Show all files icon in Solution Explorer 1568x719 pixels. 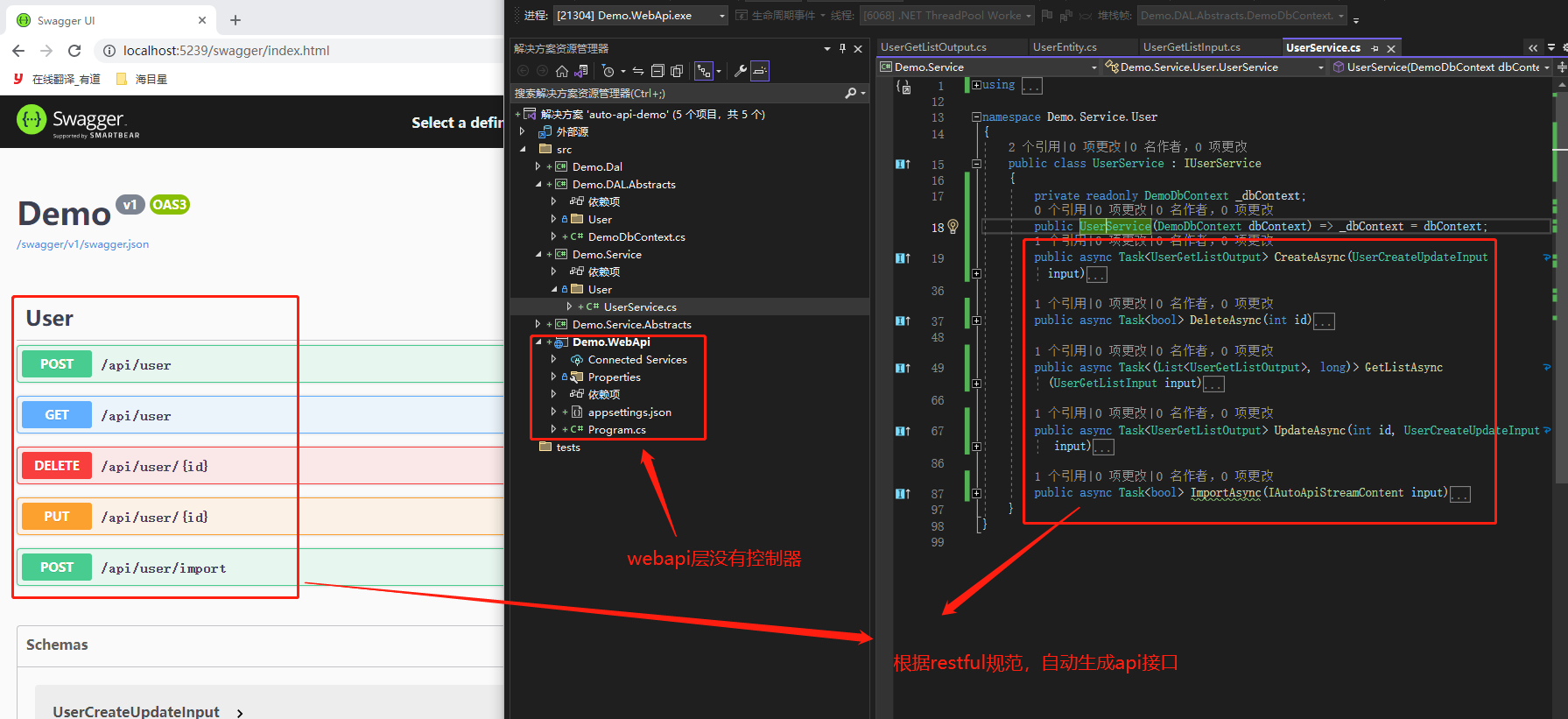point(678,71)
